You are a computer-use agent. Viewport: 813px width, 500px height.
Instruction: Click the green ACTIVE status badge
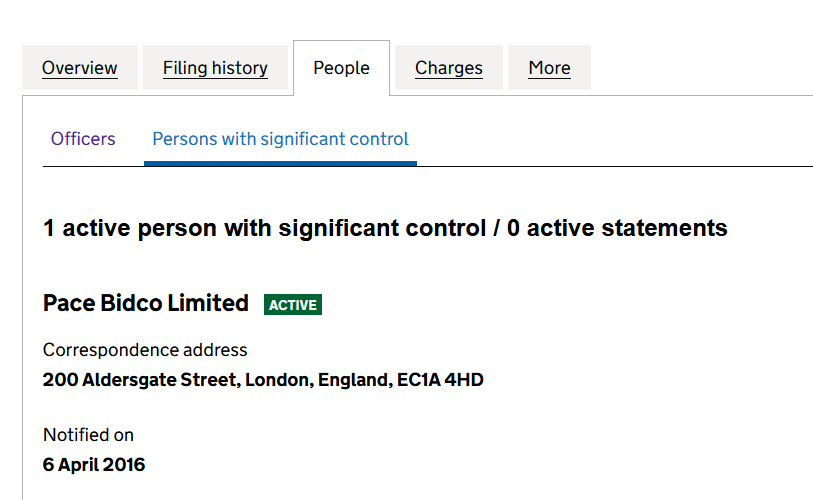pos(293,305)
